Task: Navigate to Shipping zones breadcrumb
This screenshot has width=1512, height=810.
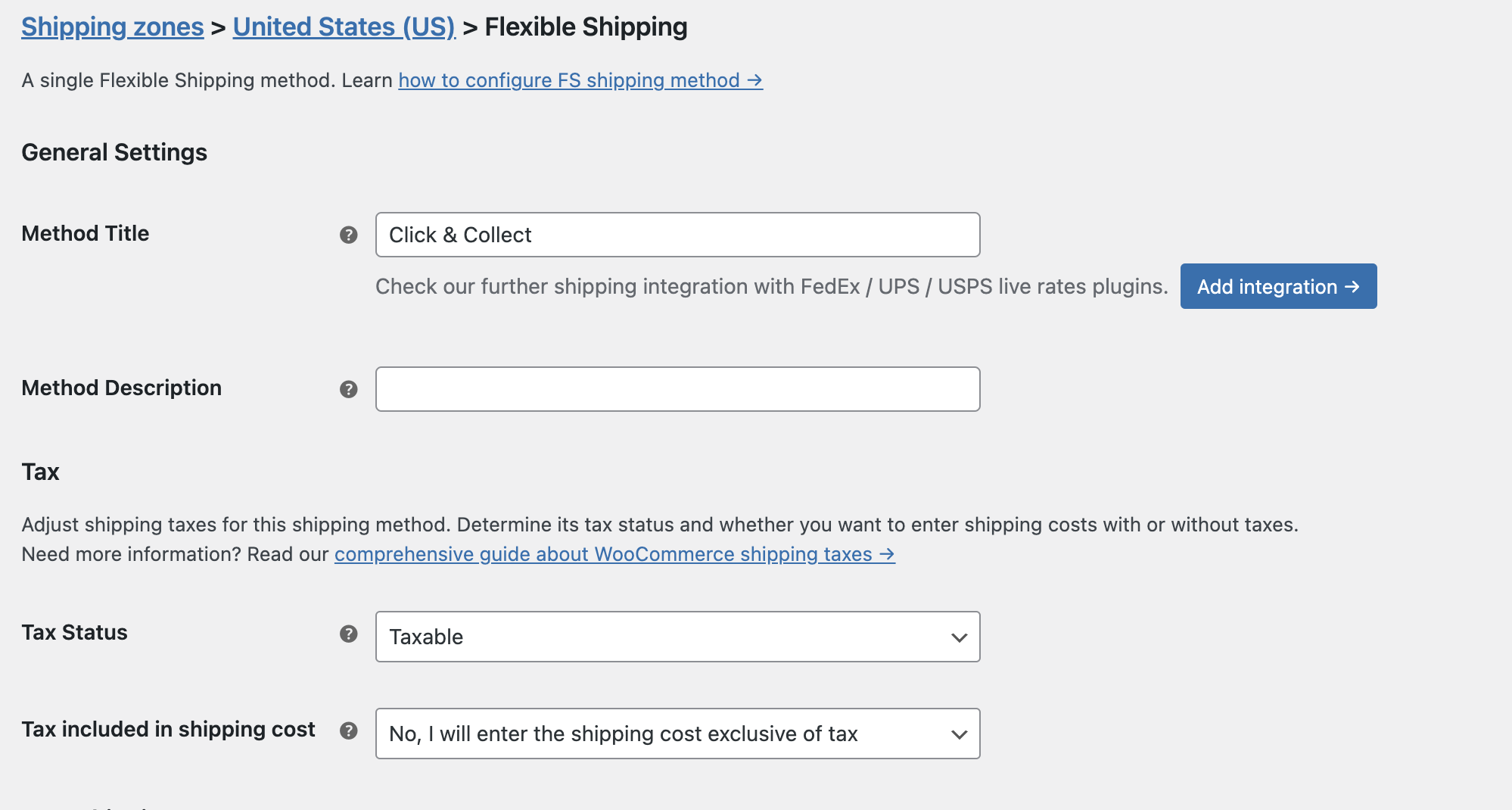Action: tap(111, 26)
